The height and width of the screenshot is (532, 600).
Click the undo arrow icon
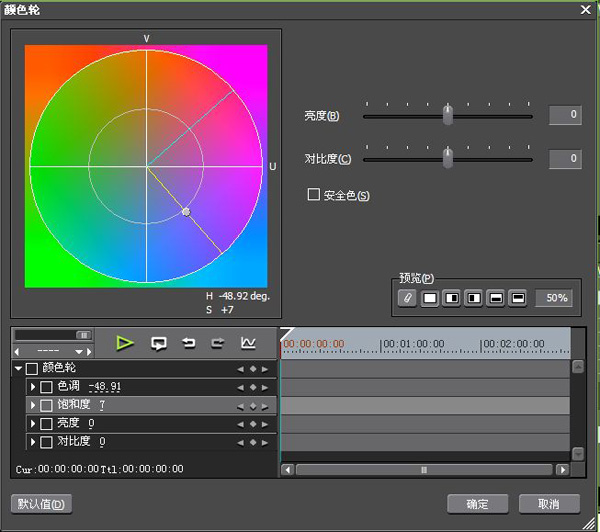tap(188, 343)
